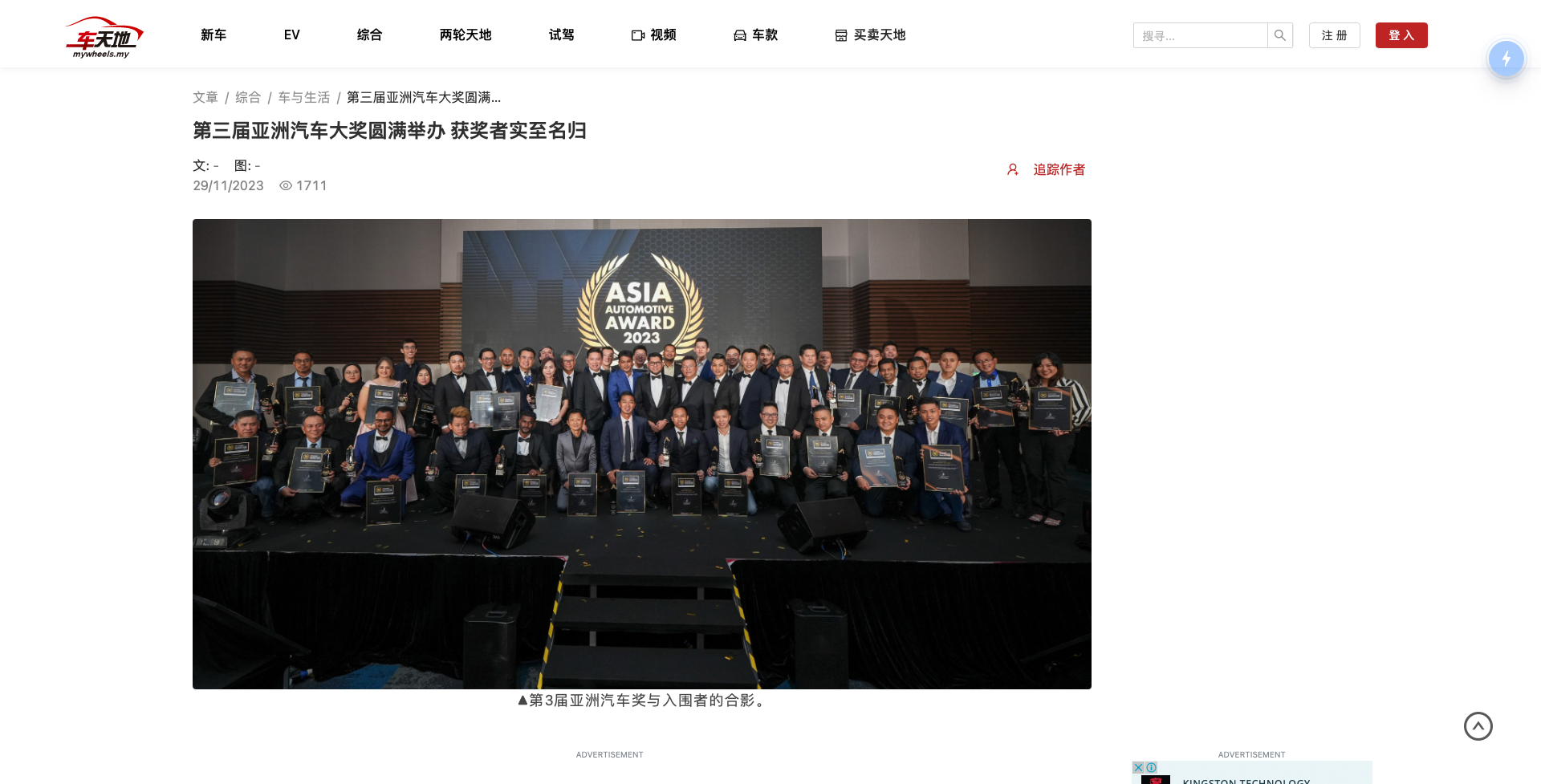Open the 试驾 navigation item
Screen dimensions: 1541x784
coord(561,35)
